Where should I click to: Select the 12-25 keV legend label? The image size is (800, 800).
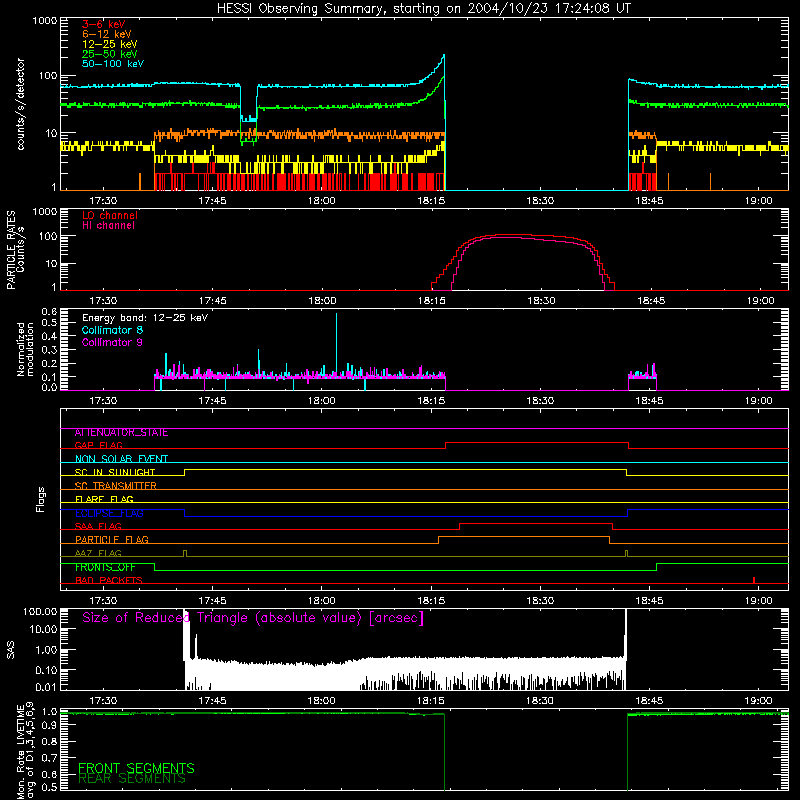pyautogui.click(x=109, y=44)
